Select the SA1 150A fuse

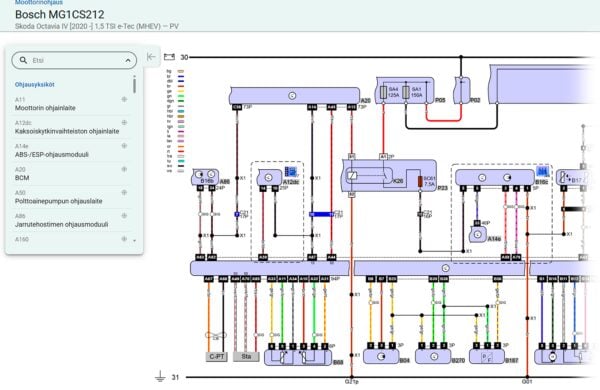[x=406, y=92]
